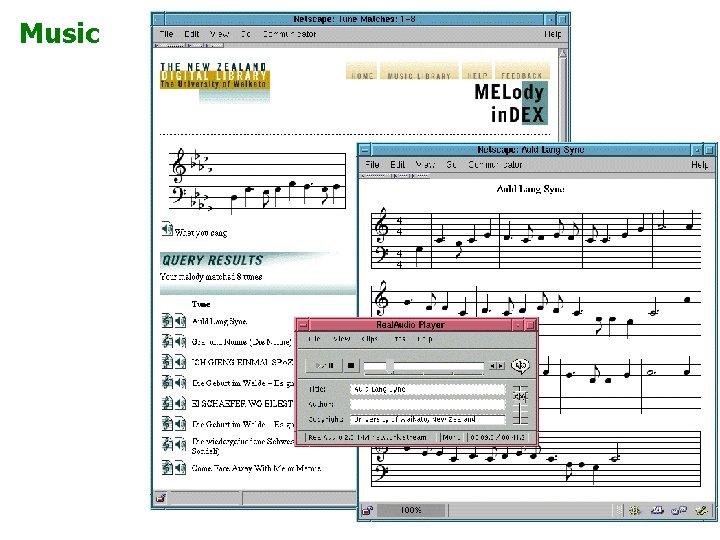Click RealAudio elapsed time readout
Viewport: 720px width, 540px height.
point(497,438)
